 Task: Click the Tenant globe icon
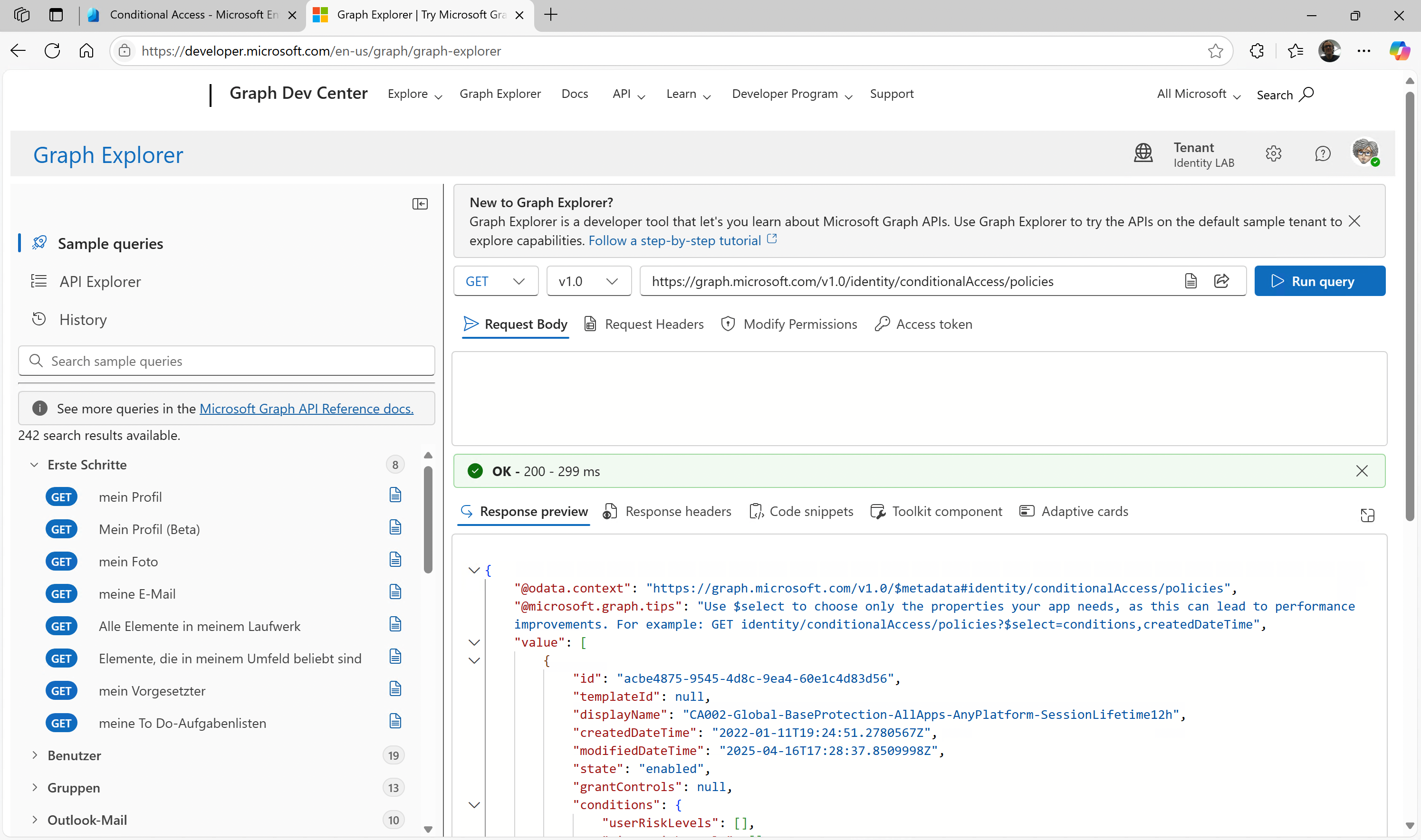pos(1143,153)
